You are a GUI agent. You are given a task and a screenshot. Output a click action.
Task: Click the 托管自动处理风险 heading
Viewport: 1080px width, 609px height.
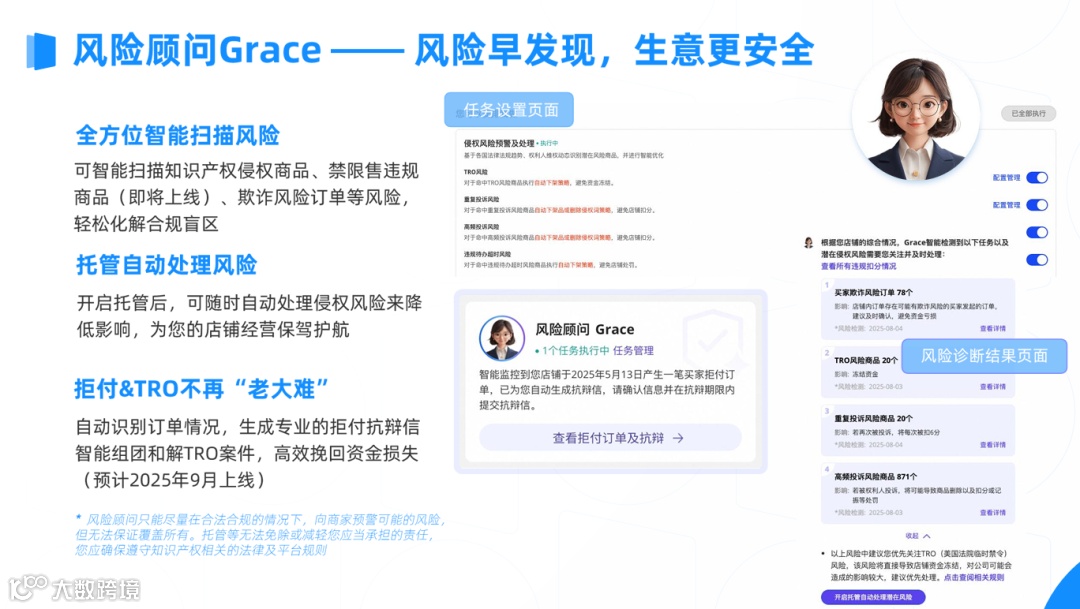[167, 265]
